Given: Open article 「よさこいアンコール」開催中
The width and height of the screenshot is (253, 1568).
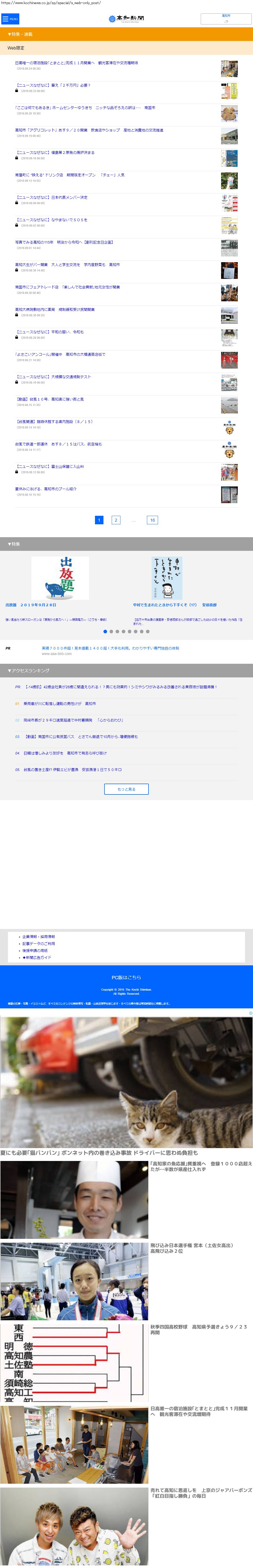Looking at the screenshot, I should click(x=60, y=354).
